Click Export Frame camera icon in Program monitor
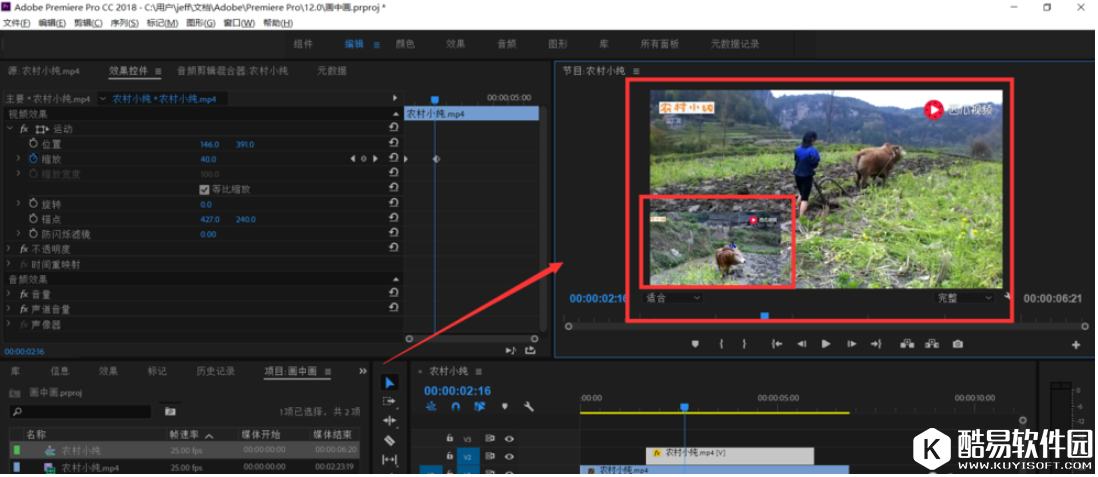Viewport: 1098px width, 477px height. pyautogui.click(x=958, y=344)
